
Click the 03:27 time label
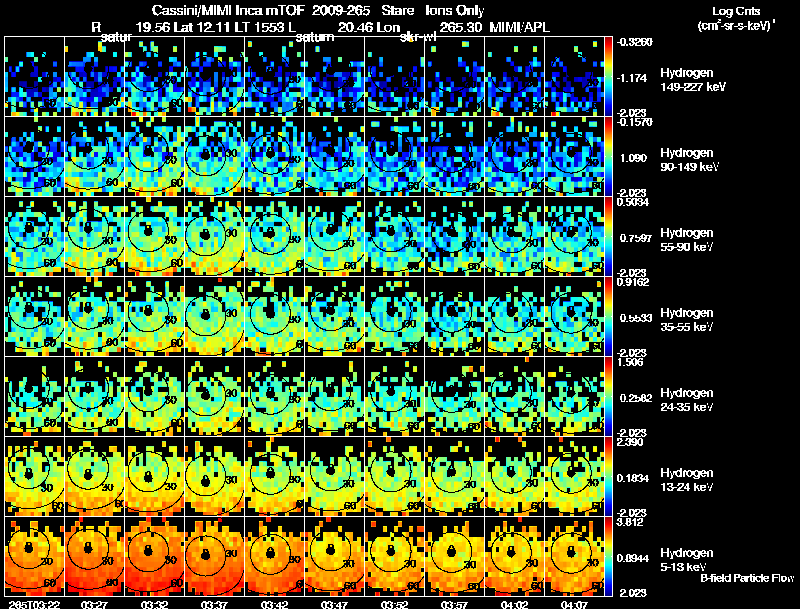(94, 604)
